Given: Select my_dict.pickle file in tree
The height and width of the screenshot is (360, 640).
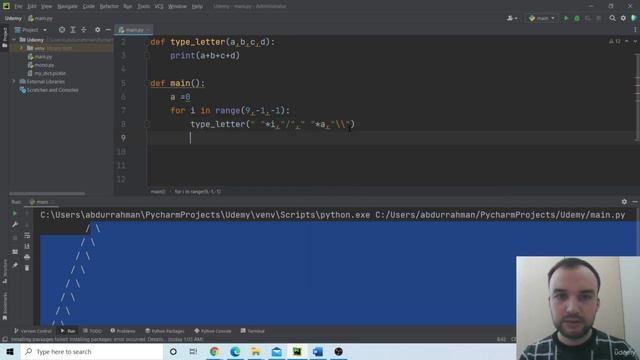Looking at the screenshot, I should coord(47,73).
